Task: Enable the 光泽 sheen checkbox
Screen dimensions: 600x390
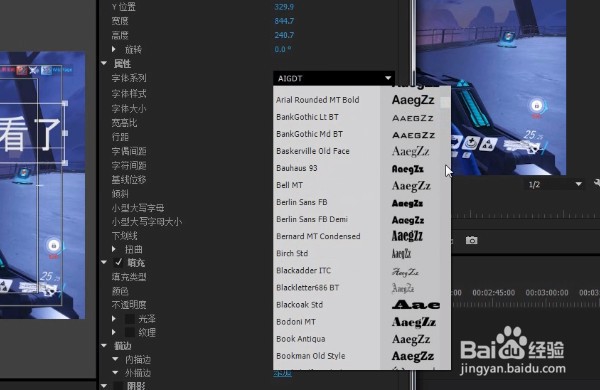Action: 130,319
